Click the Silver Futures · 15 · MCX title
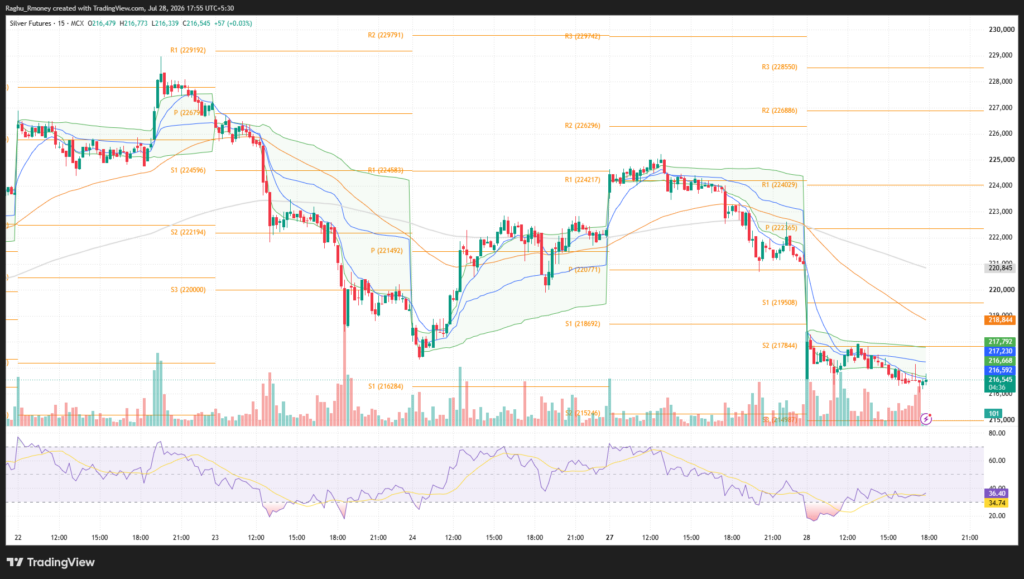The width and height of the screenshot is (1024, 579). pyautogui.click(x=47, y=23)
